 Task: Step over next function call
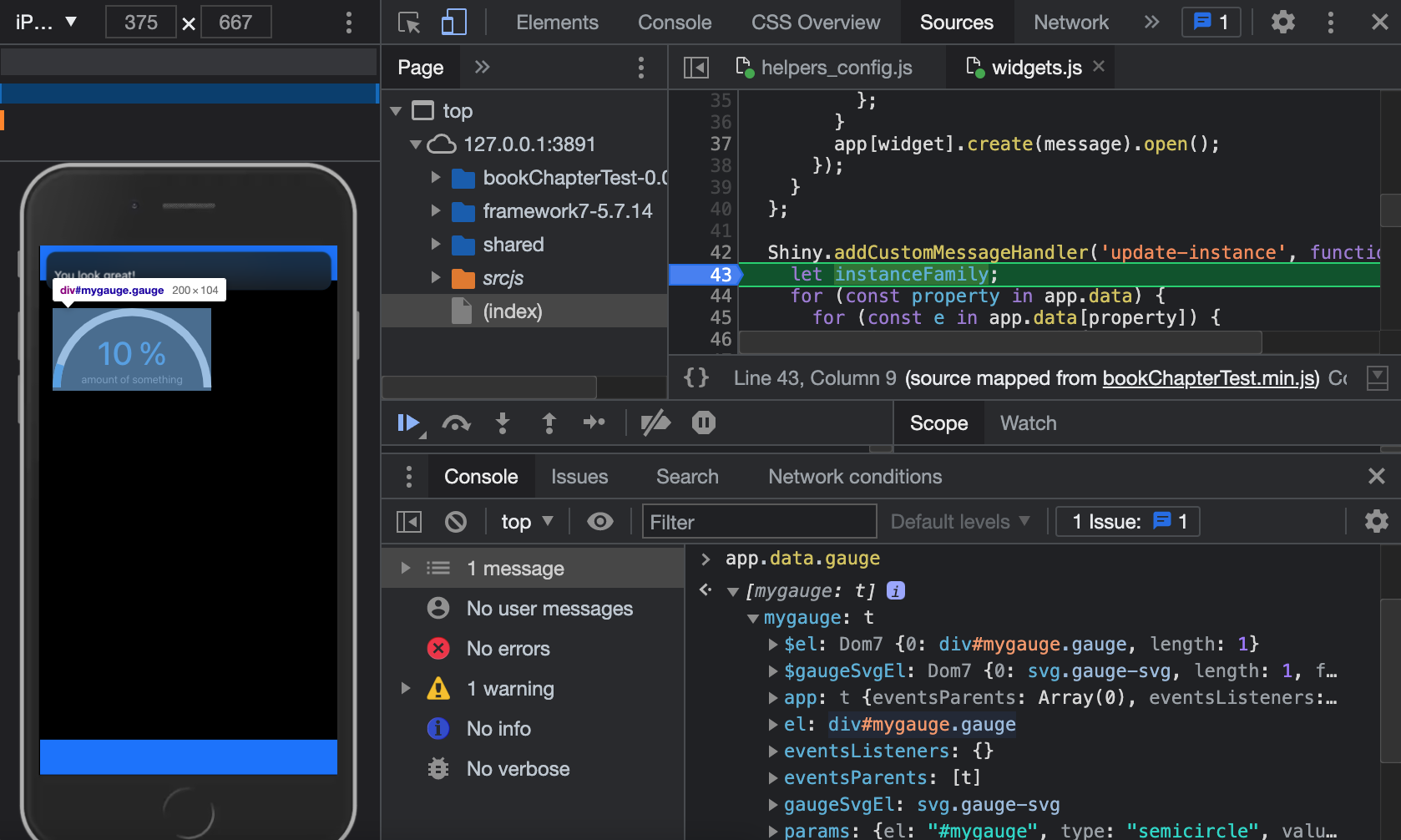pos(456,423)
